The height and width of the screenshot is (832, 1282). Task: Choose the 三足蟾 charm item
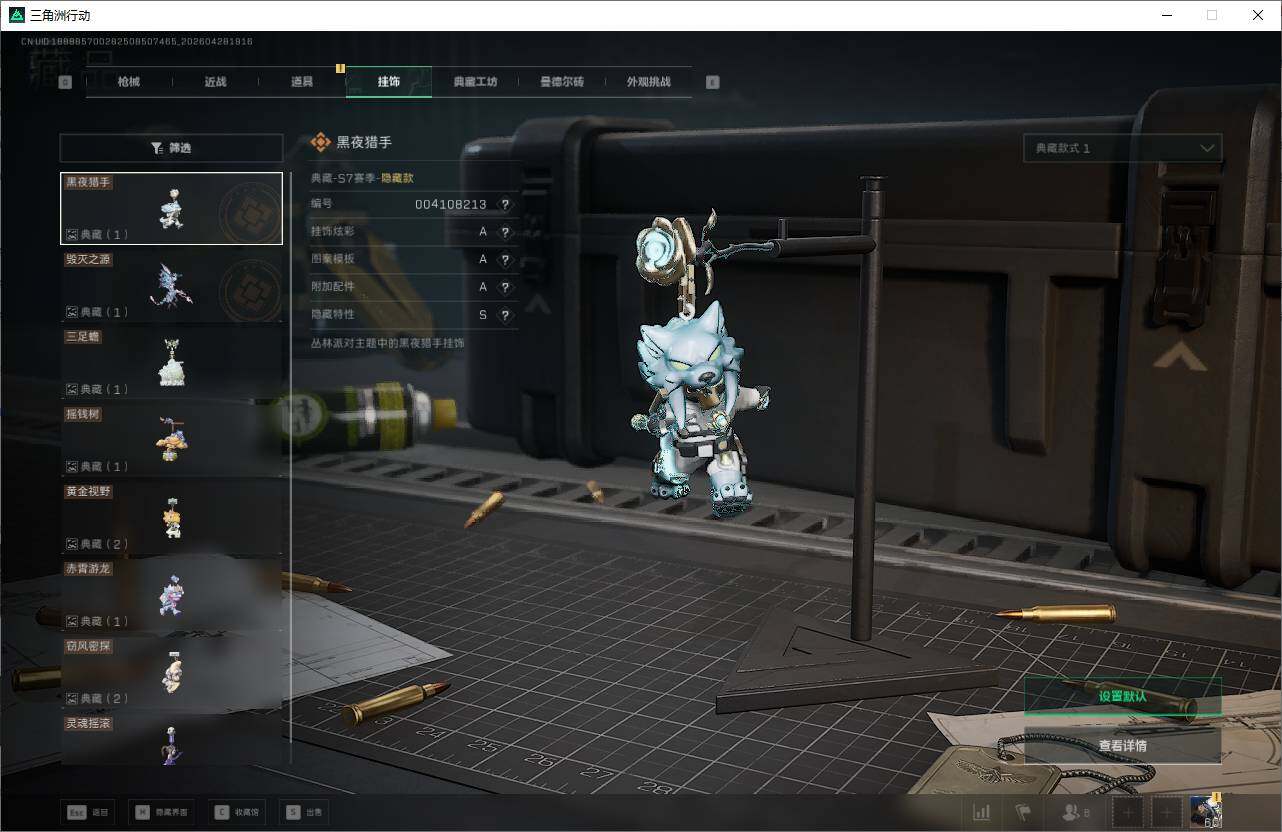(x=171, y=362)
